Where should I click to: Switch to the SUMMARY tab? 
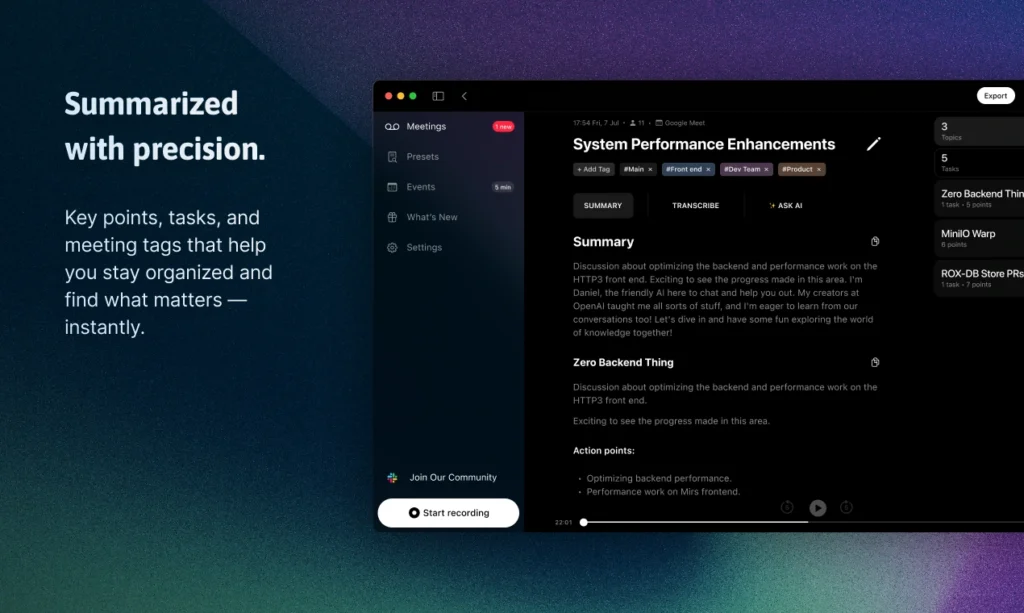click(603, 206)
